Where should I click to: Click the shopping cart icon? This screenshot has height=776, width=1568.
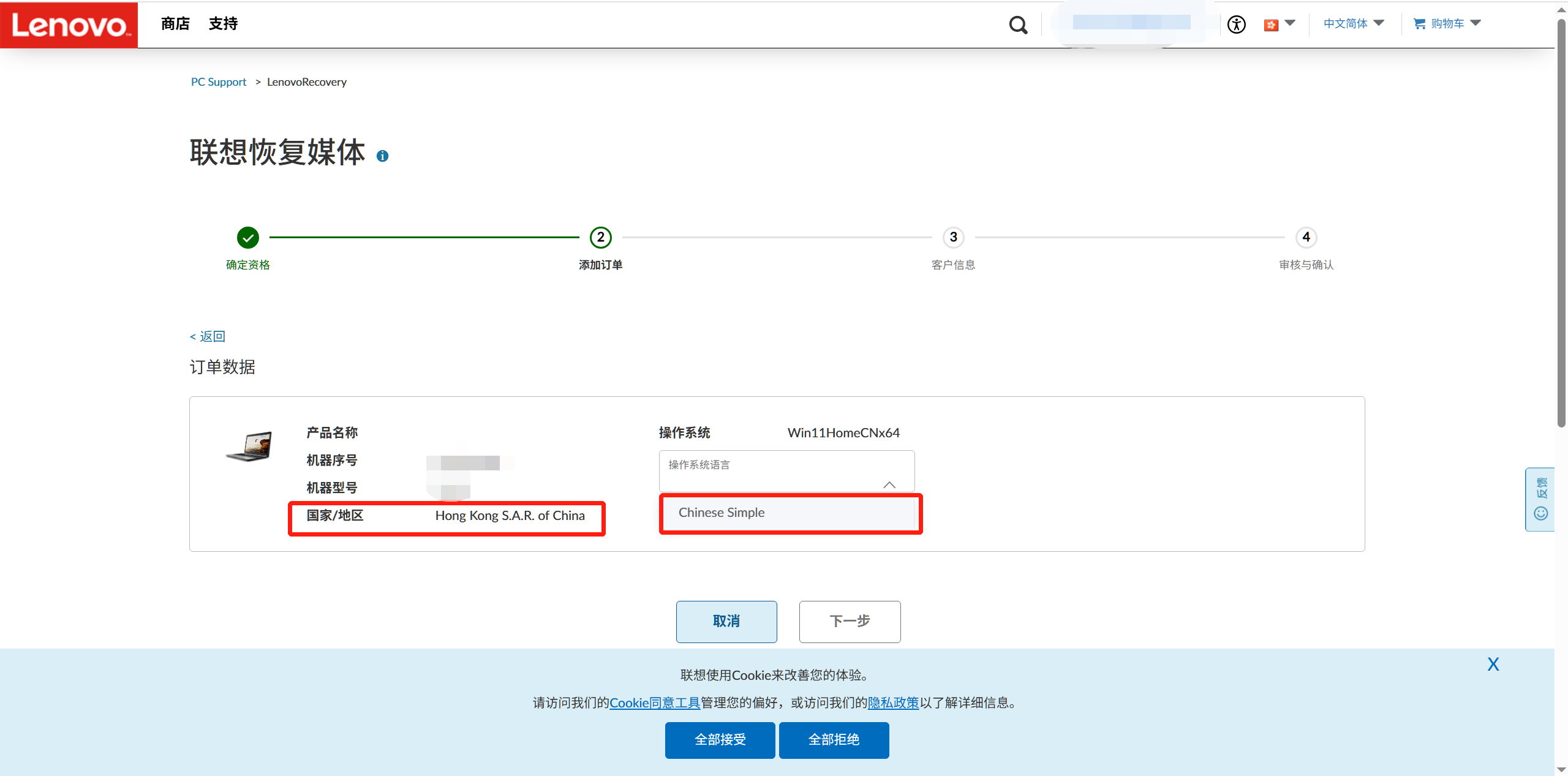click(1419, 24)
